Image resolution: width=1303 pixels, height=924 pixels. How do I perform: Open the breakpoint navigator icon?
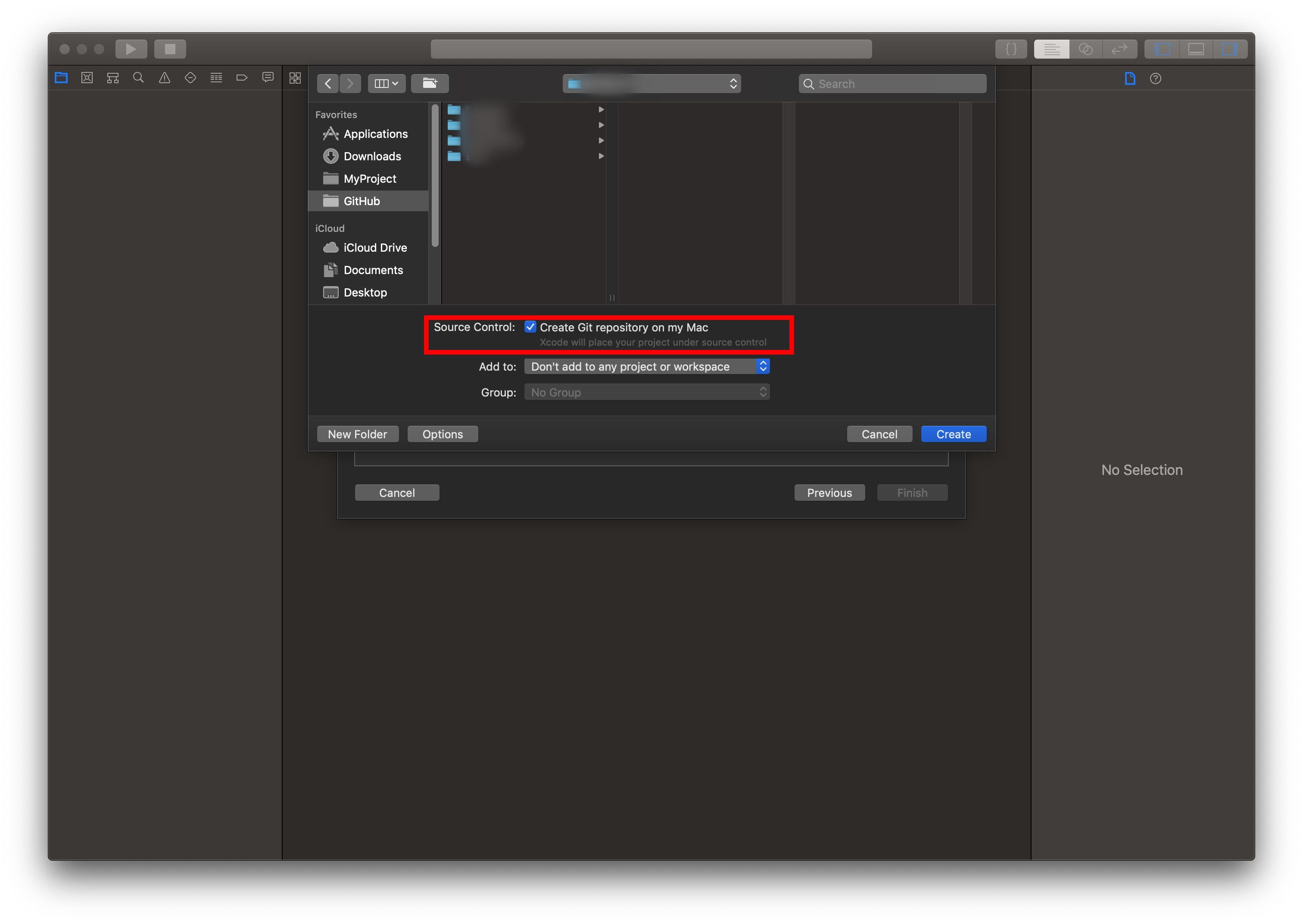point(242,78)
